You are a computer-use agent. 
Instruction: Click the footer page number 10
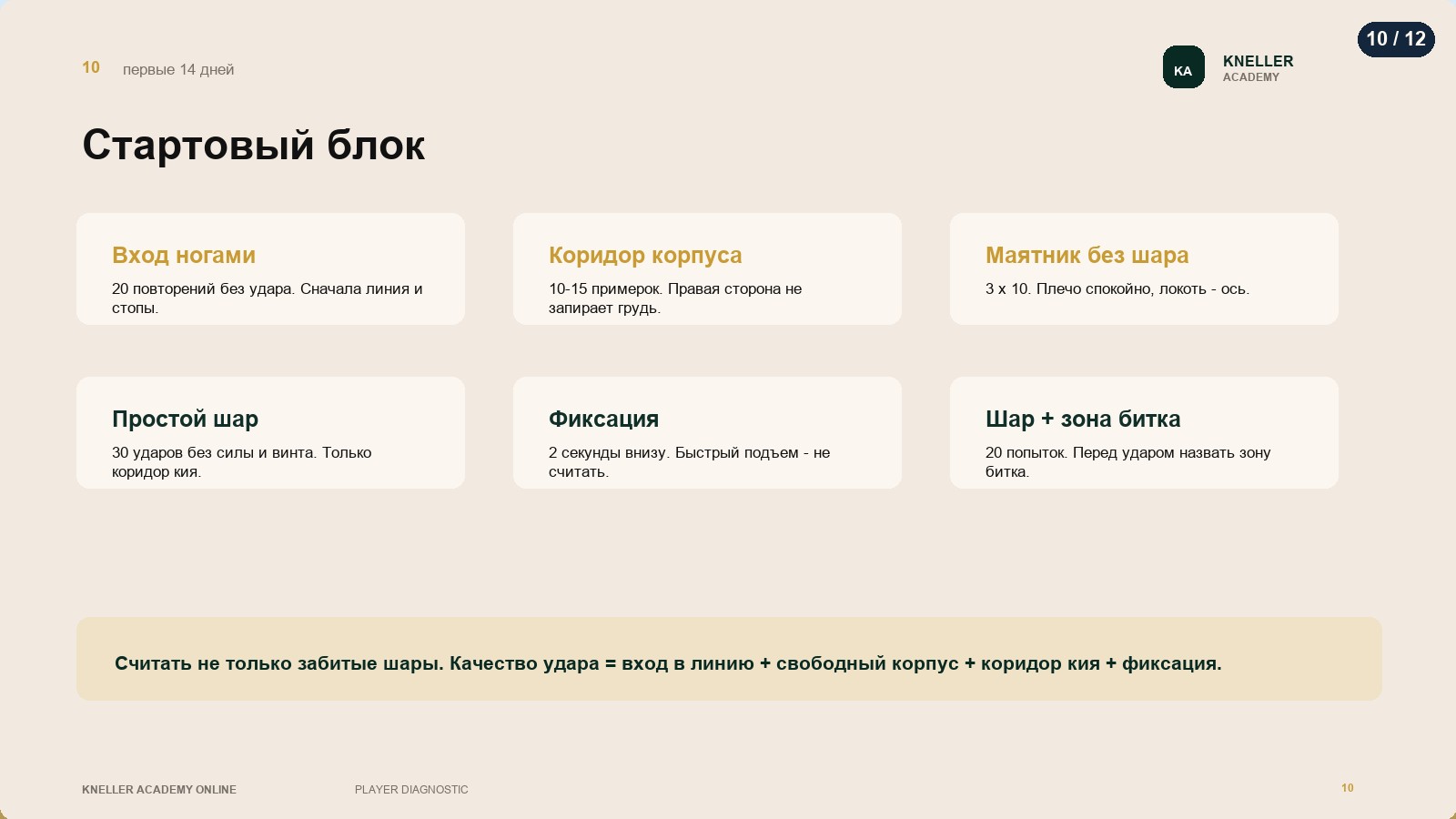1347,788
